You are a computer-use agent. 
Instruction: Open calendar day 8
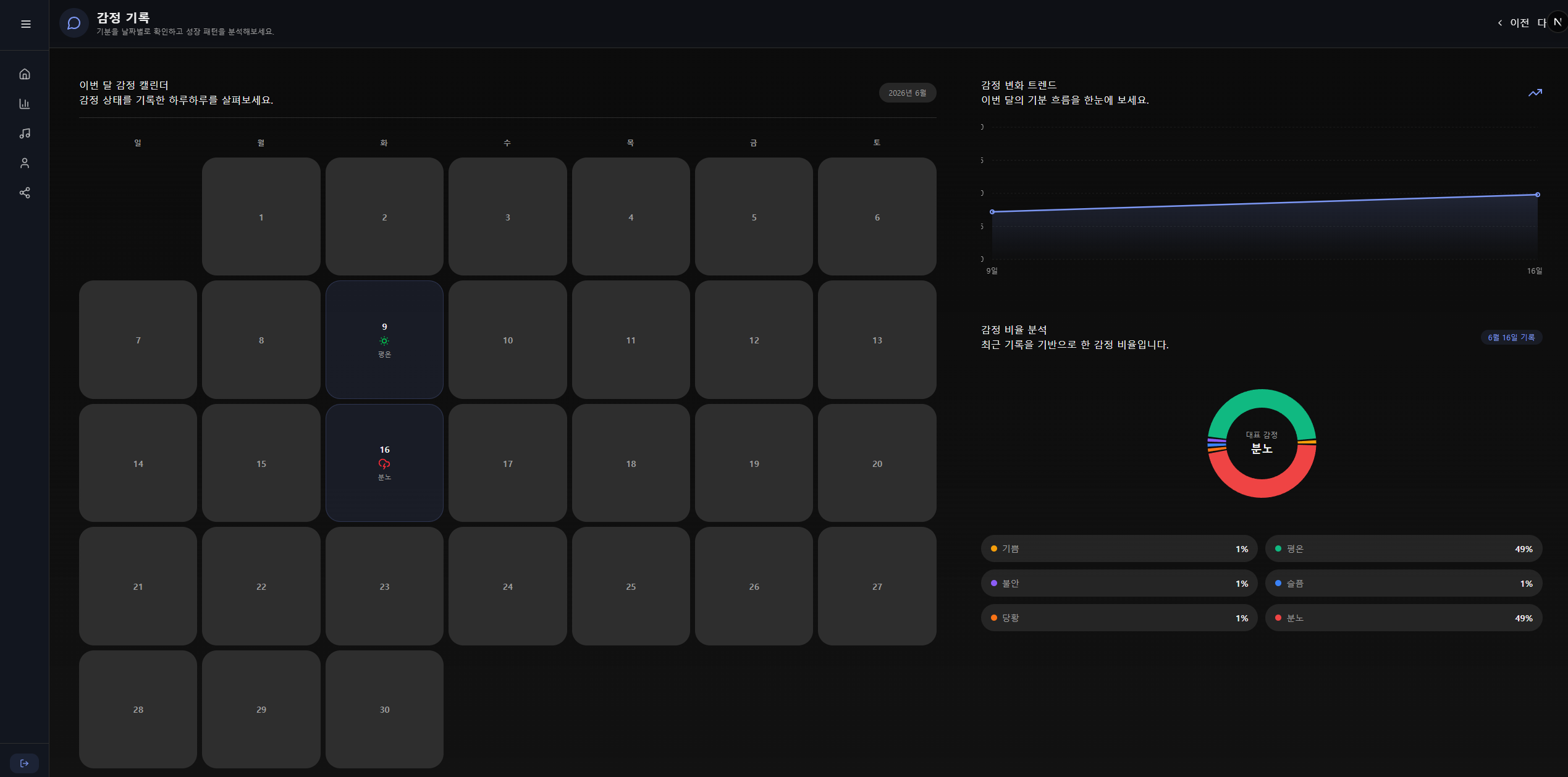click(261, 340)
